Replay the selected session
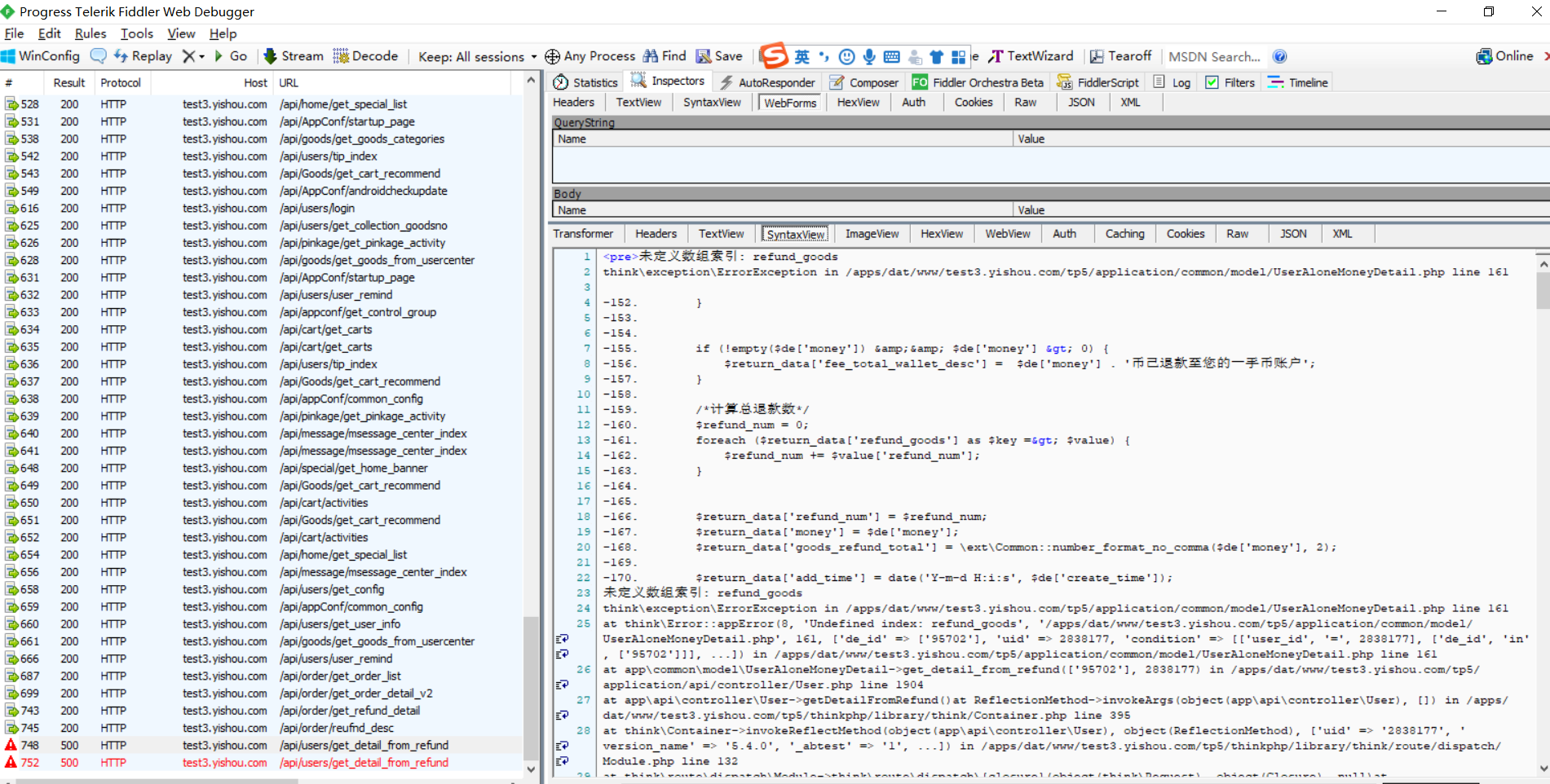The width and height of the screenshot is (1550, 784). (144, 56)
